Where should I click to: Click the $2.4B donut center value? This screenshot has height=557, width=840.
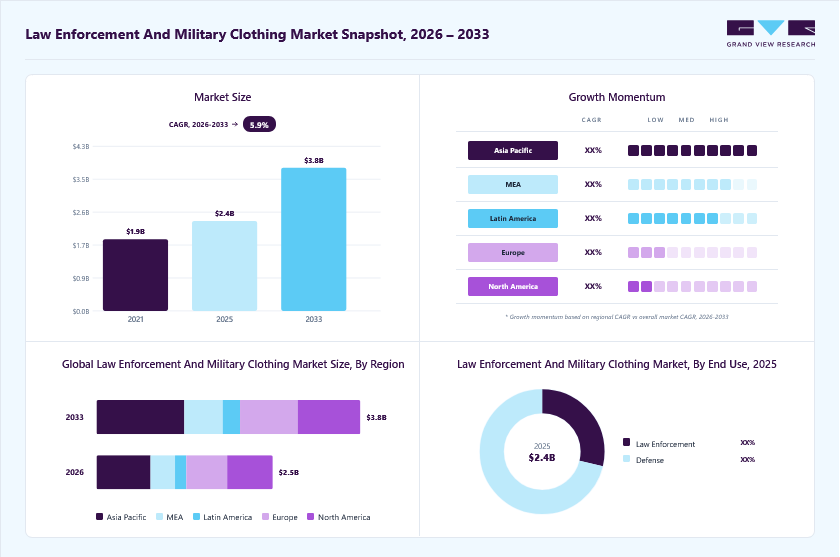point(542,458)
